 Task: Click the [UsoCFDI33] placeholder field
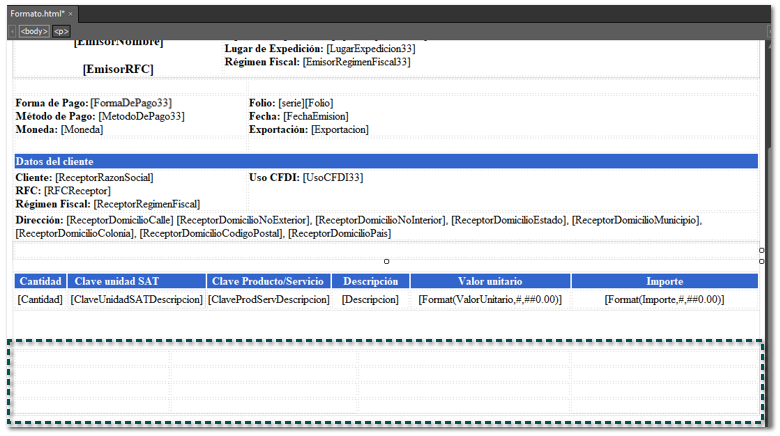point(332,177)
